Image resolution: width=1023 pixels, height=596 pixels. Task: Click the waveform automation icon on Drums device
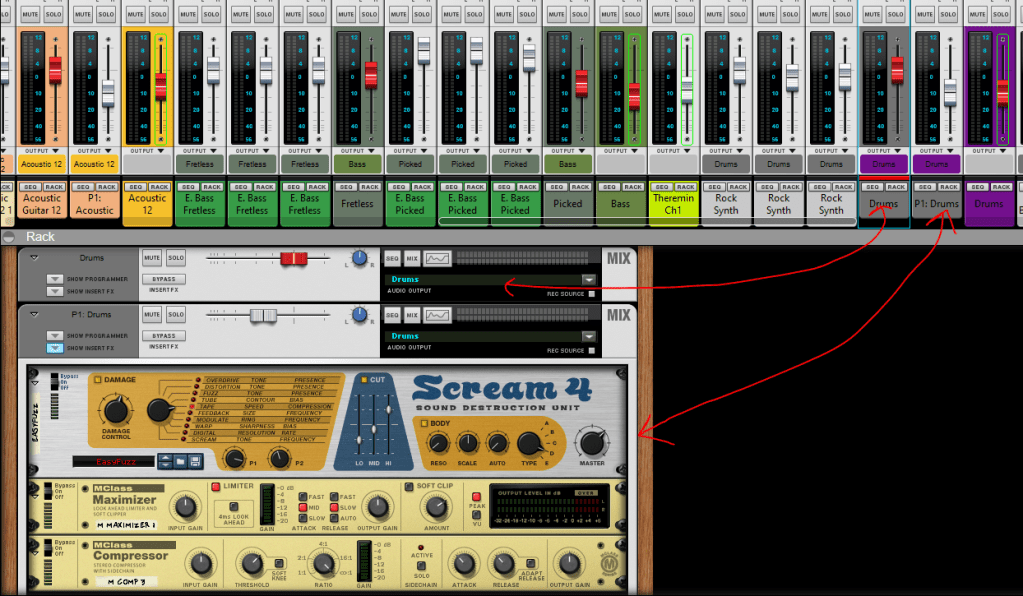[x=437, y=258]
